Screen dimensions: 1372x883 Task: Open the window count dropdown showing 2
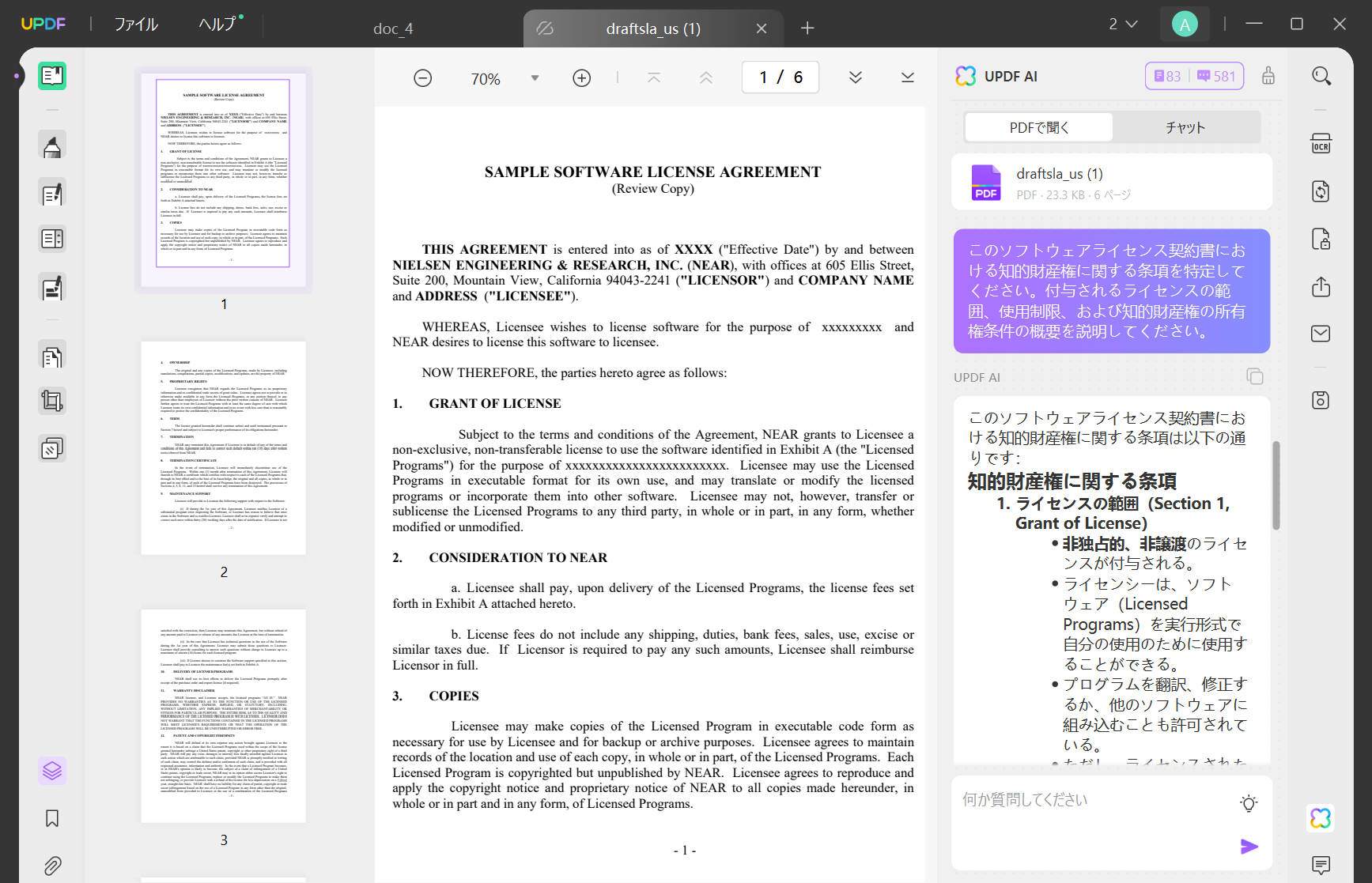tap(1123, 25)
